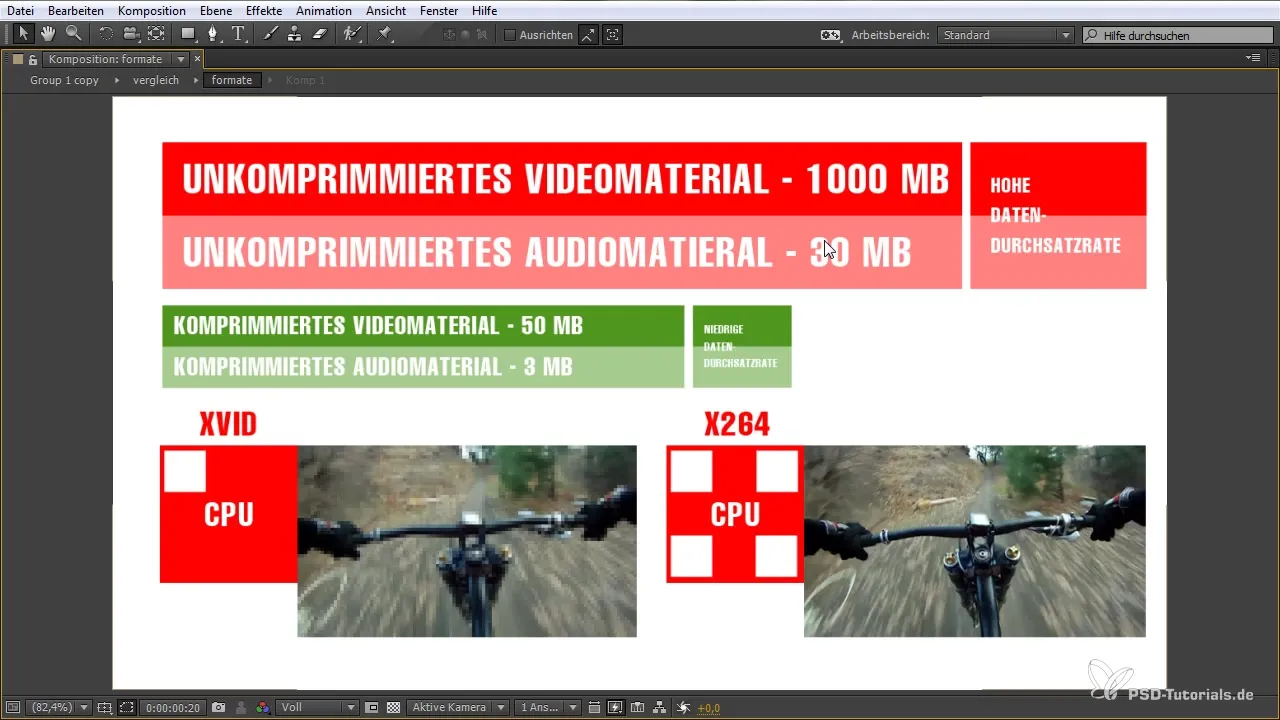1280x720 pixels.
Task: Select the Rotation tool
Action: [x=106, y=34]
